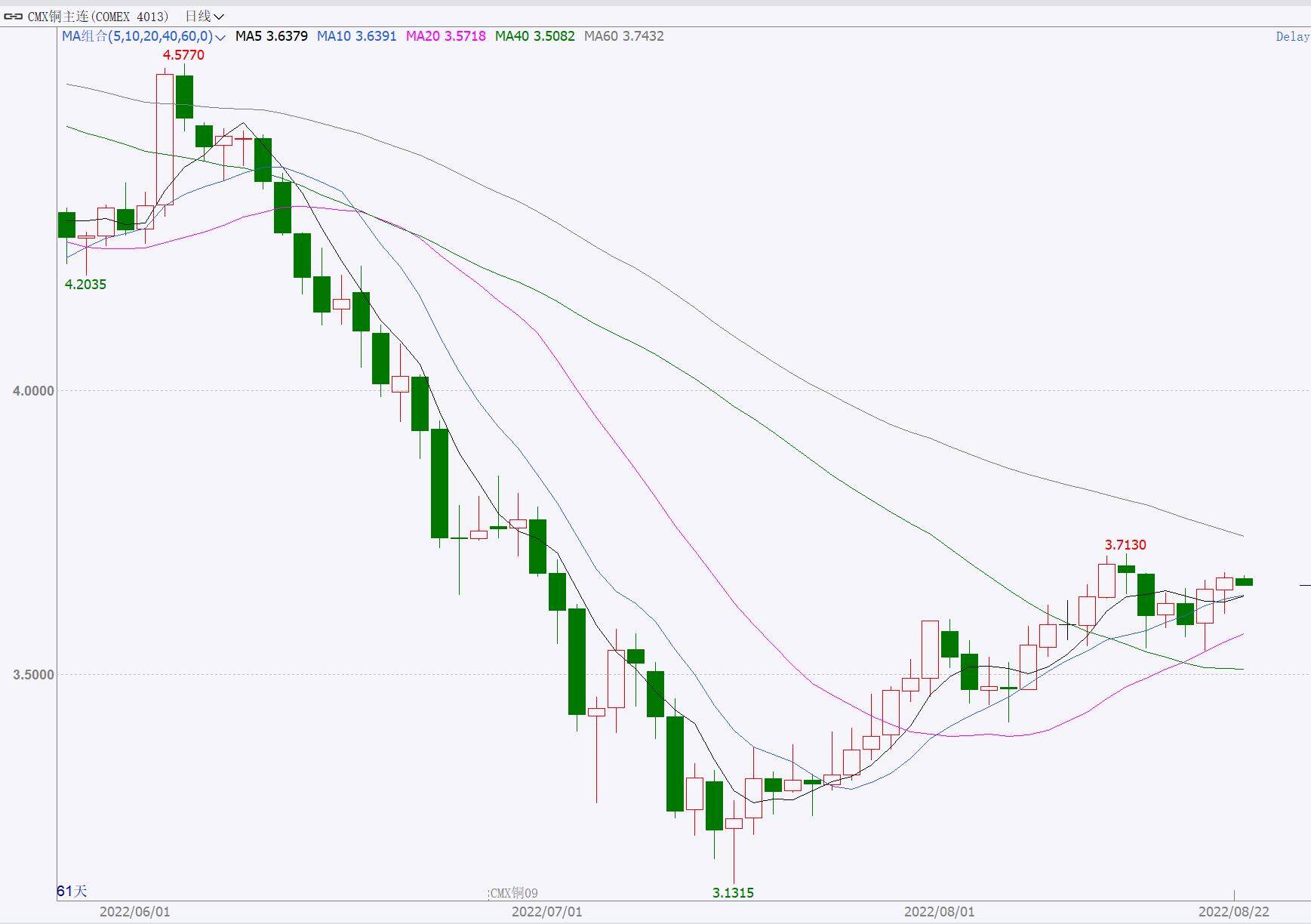
Task: Click the 2022/08/22 date label
Action: pyautogui.click(x=1234, y=912)
